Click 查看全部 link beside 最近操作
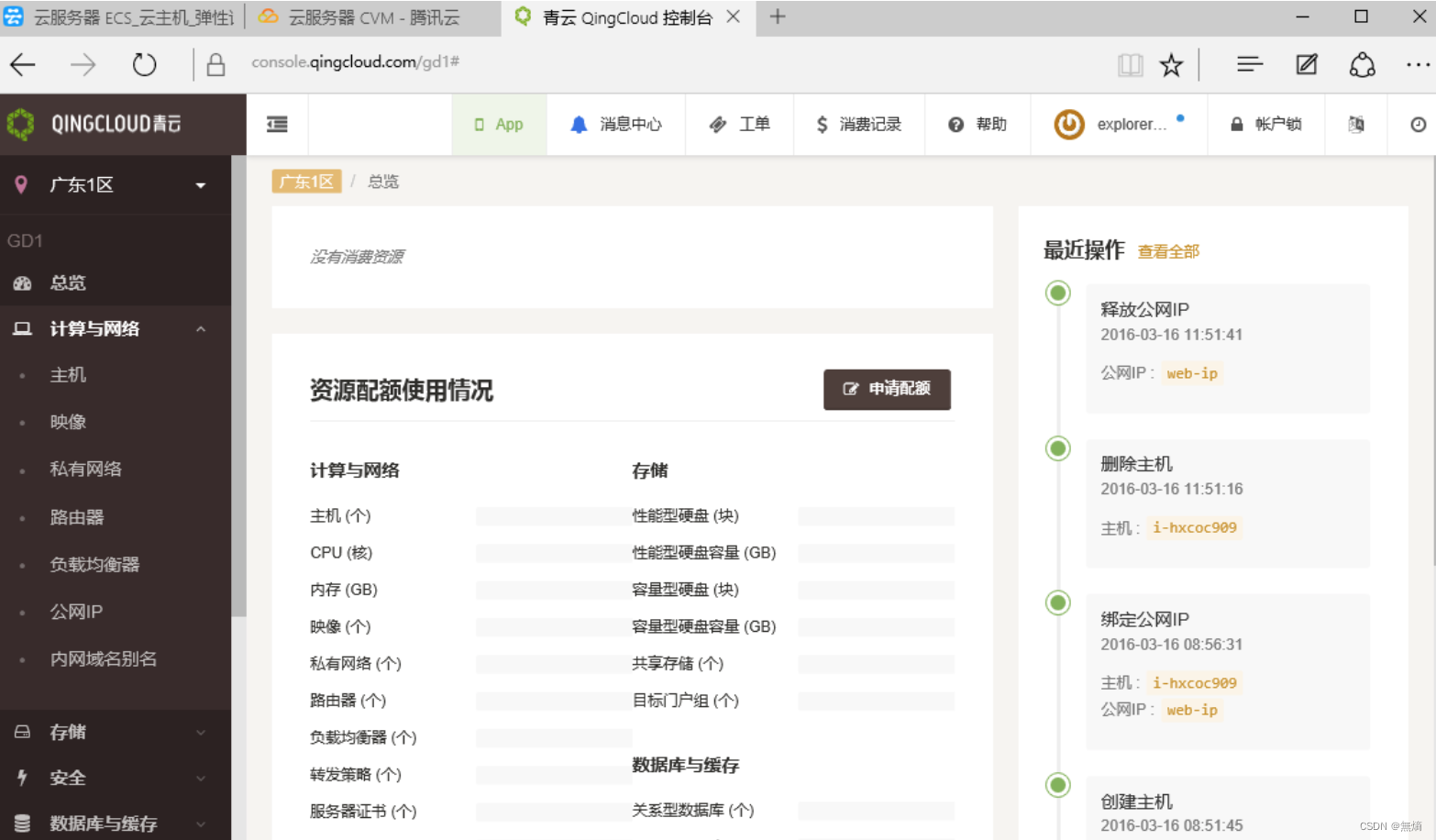Image resolution: width=1436 pixels, height=840 pixels. click(x=1168, y=251)
